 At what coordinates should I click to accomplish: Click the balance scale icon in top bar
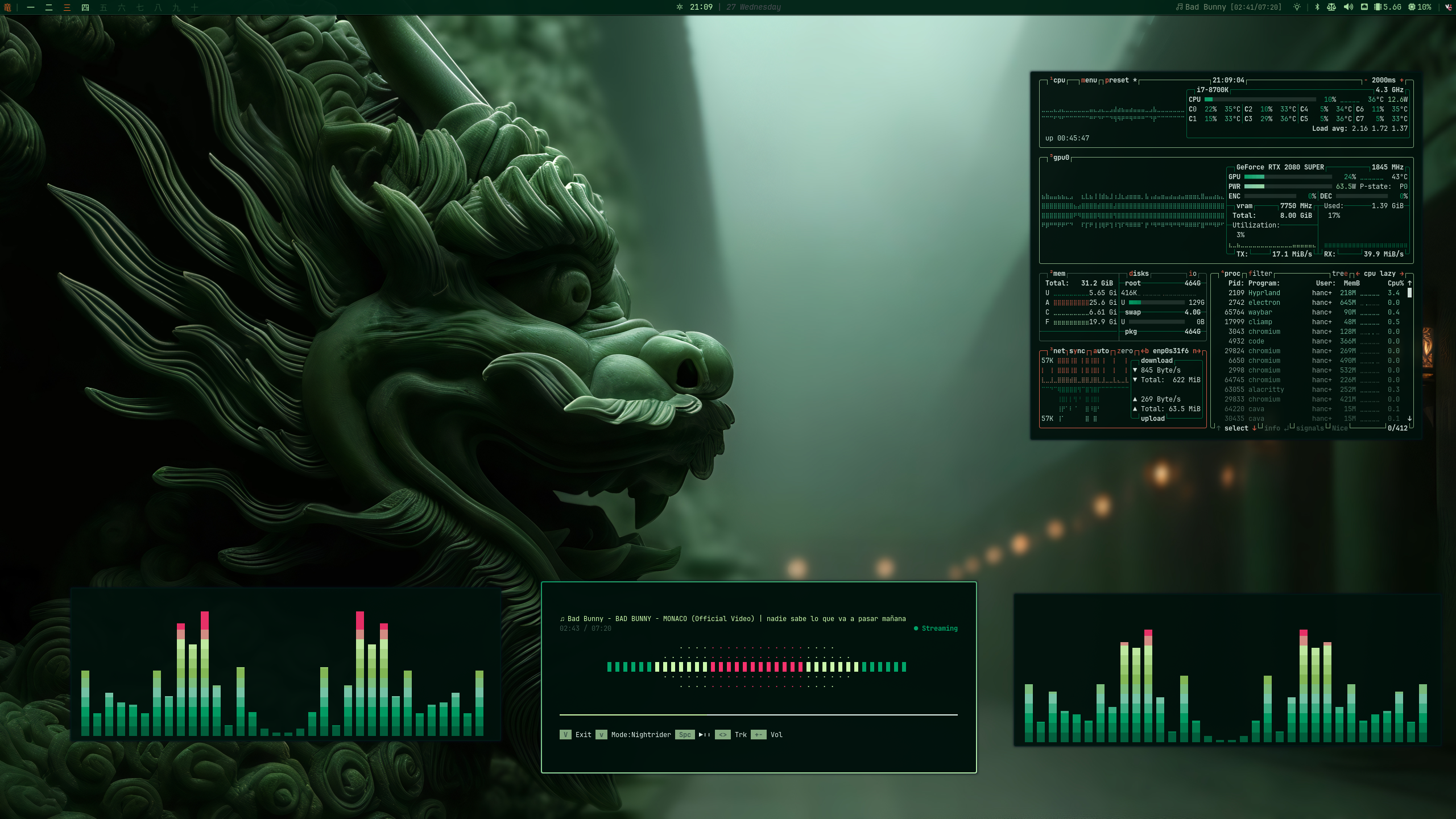point(1331,7)
